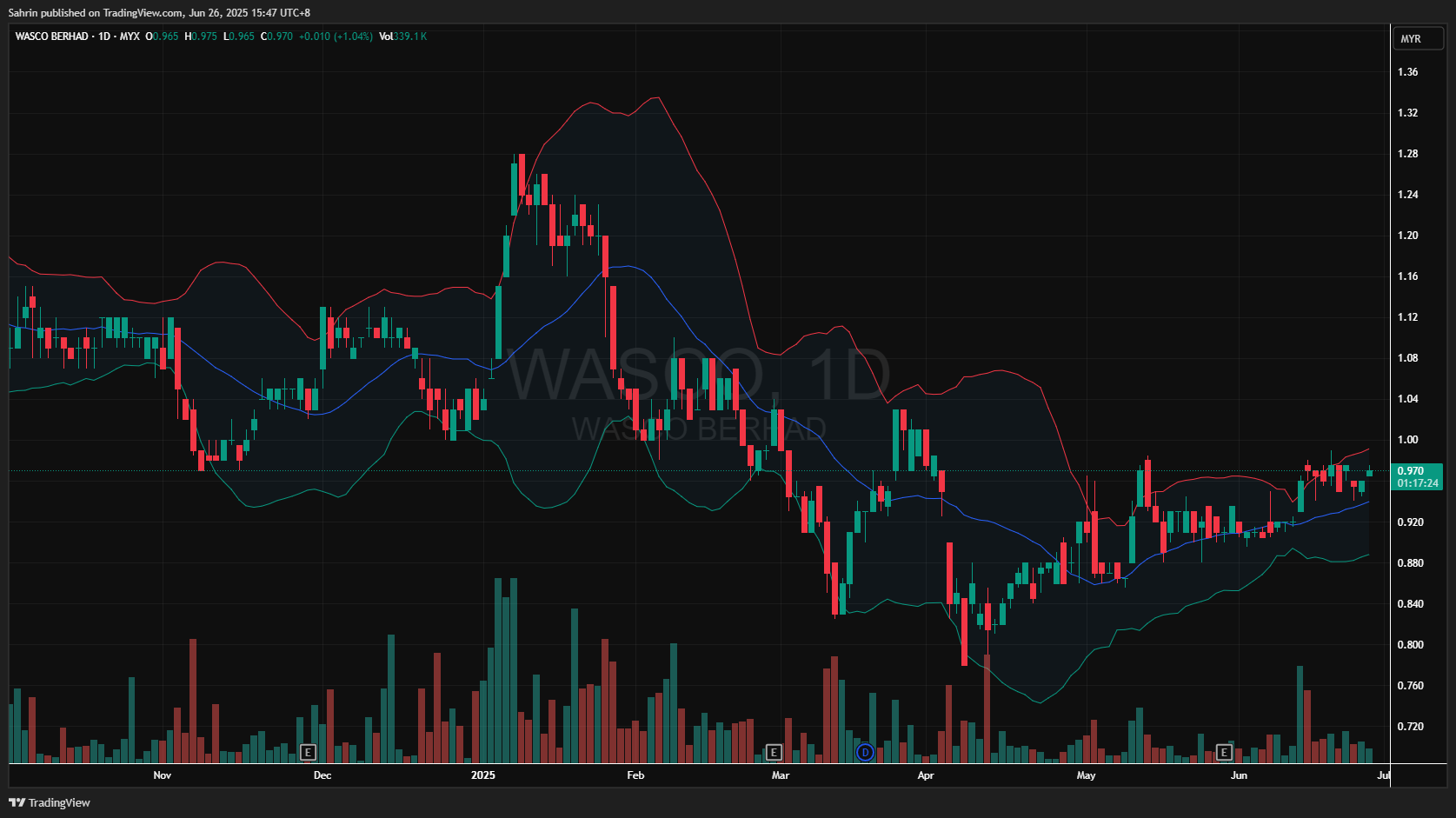The image size is (1456, 818).
Task: Click the March earnings E marker
Action: pos(775,752)
